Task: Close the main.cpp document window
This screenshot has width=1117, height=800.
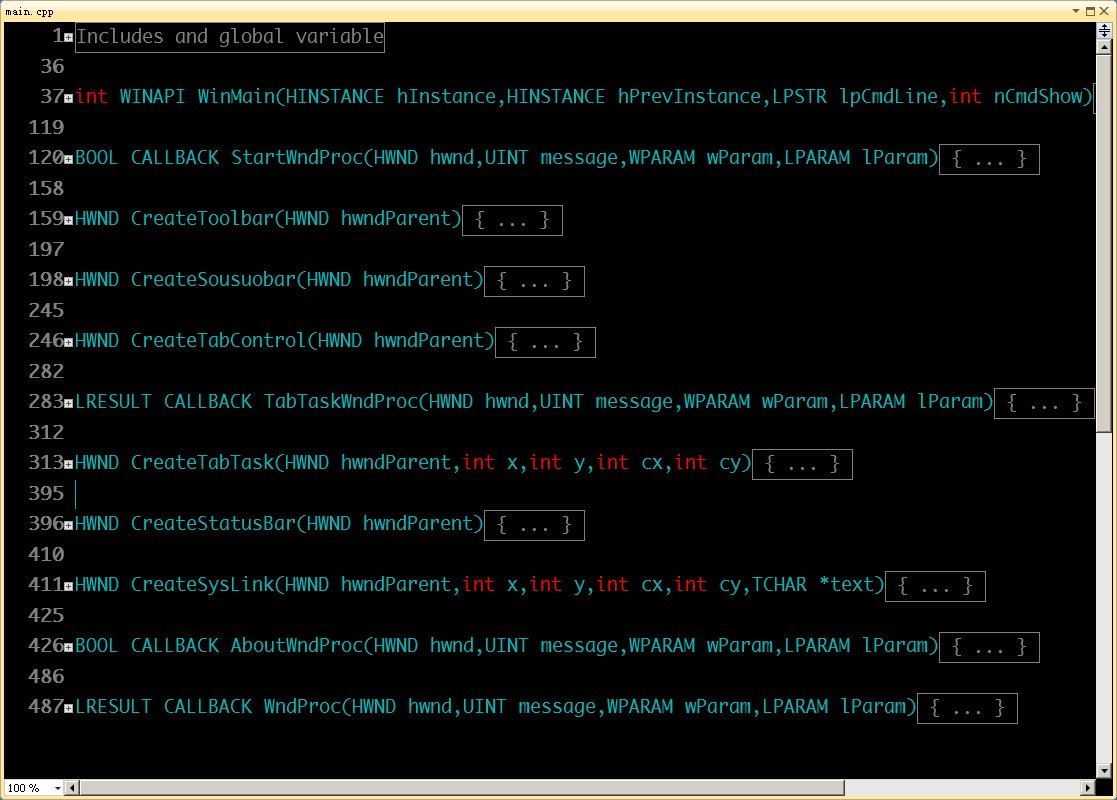Action: point(1104,11)
